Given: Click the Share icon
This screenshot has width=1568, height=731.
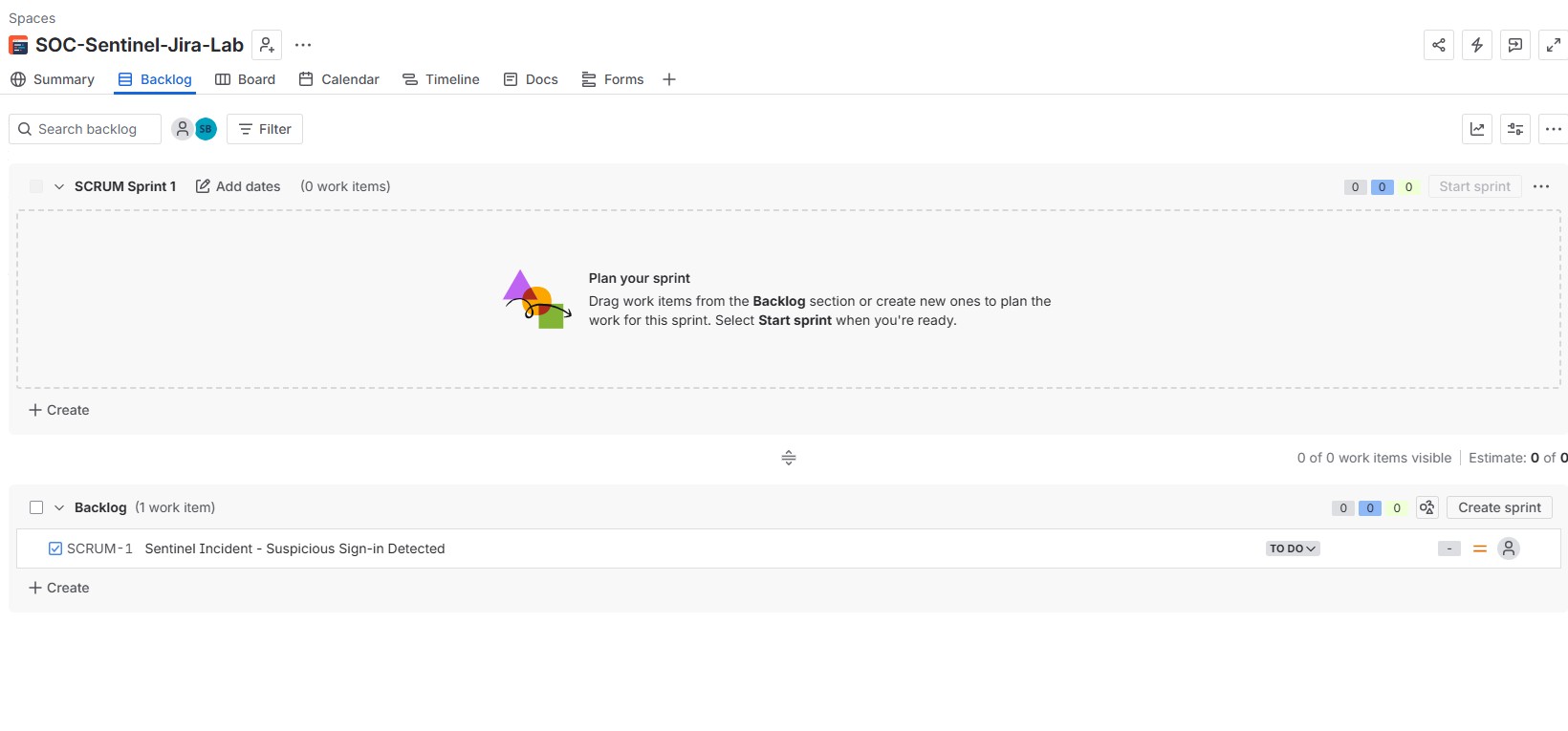Looking at the screenshot, I should click(1439, 45).
